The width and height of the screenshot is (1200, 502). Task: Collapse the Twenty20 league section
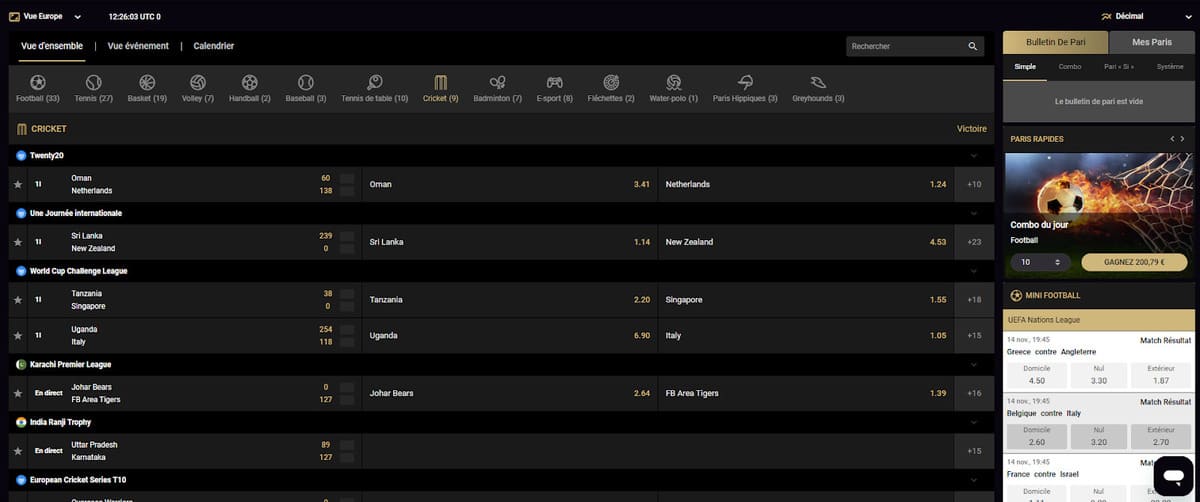974,156
